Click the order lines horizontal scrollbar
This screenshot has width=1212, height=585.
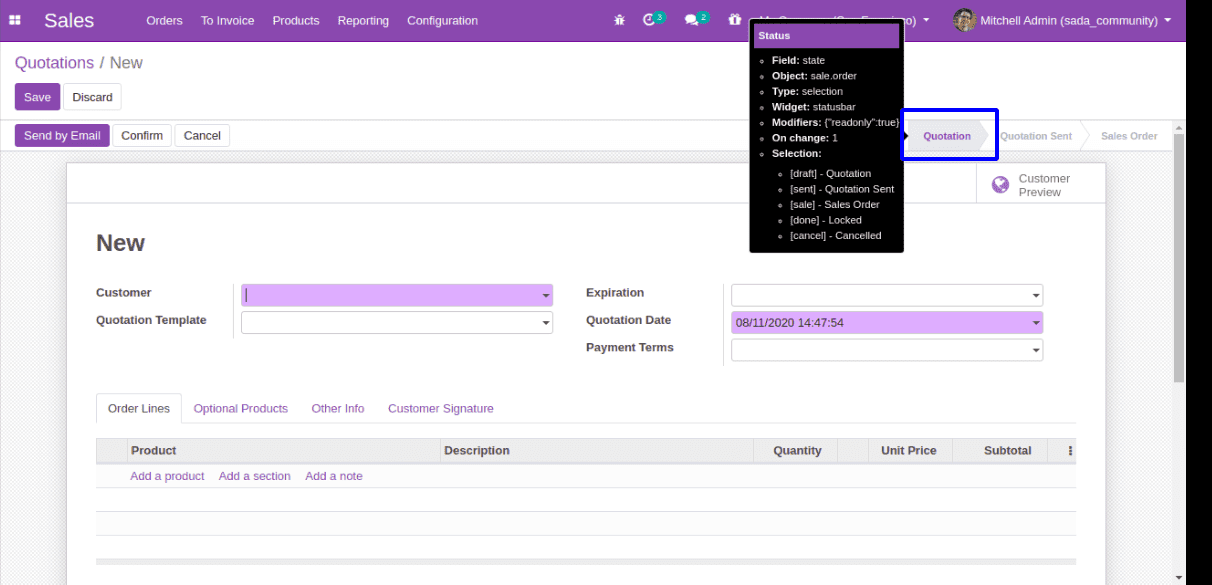coord(586,562)
